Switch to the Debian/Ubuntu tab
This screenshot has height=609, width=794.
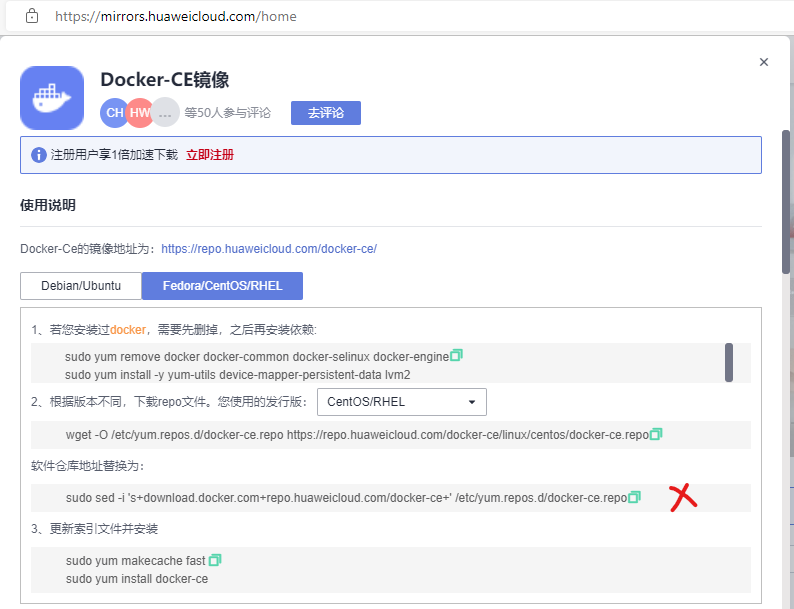(81, 286)
